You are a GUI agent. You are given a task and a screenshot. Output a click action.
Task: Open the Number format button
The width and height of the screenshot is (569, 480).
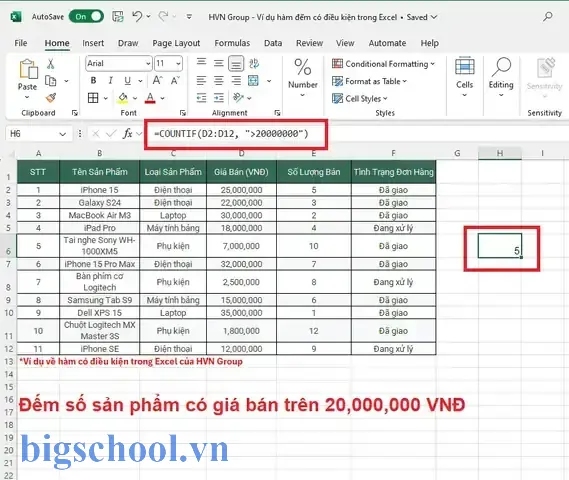pos(303,77)
